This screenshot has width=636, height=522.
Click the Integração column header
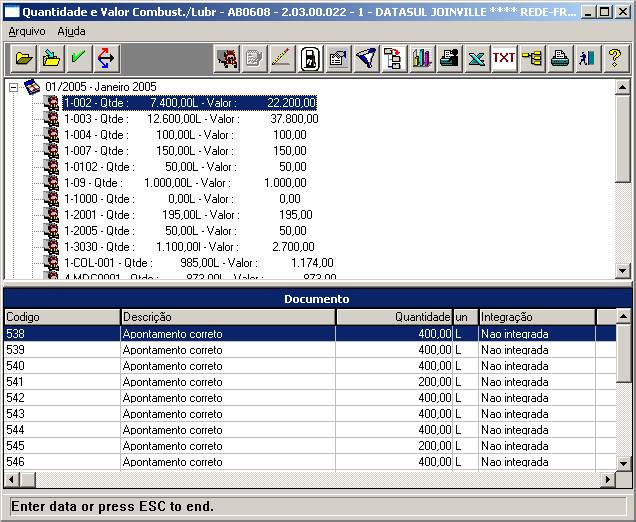pos(537,317)
